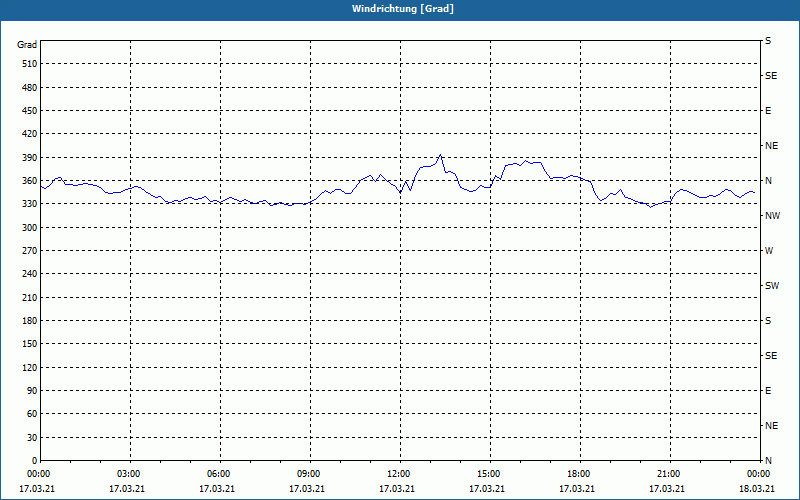Click the W compass label on the right axis
Screen dimensions: 800x500
click(x=769, y=251)
